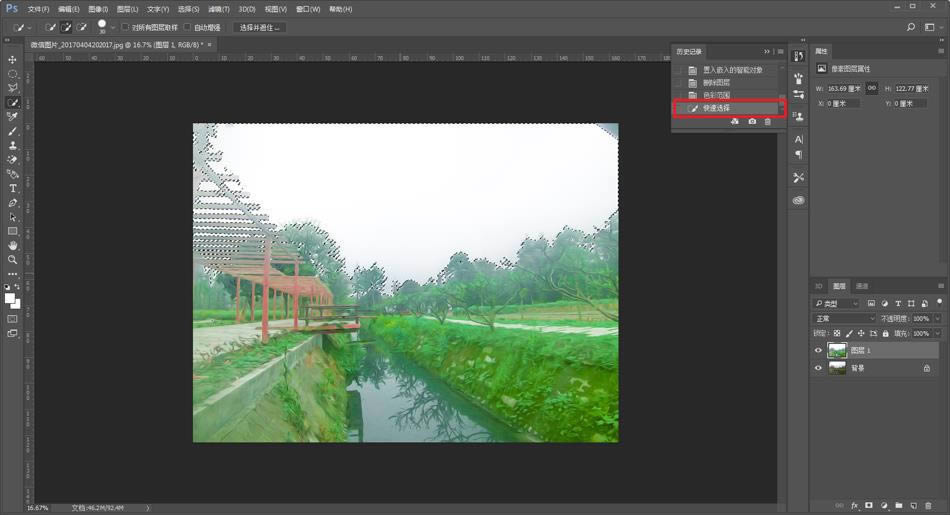Click the 选择并遮住 button
Viewport: 950px width, 515px height.
click(x=259, y=28)
